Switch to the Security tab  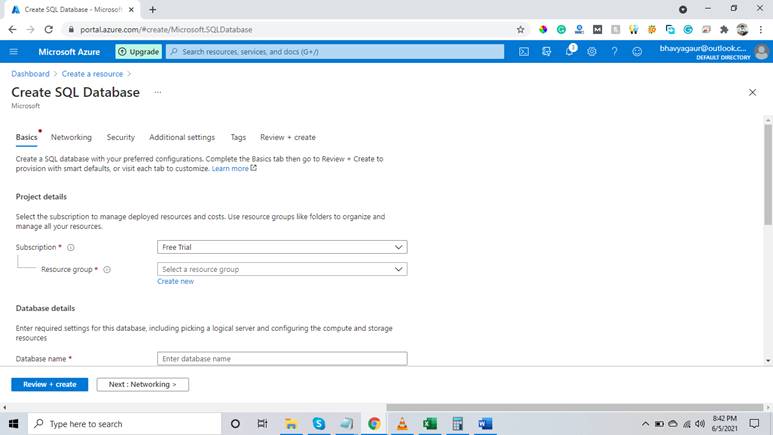tap(121, 138)
